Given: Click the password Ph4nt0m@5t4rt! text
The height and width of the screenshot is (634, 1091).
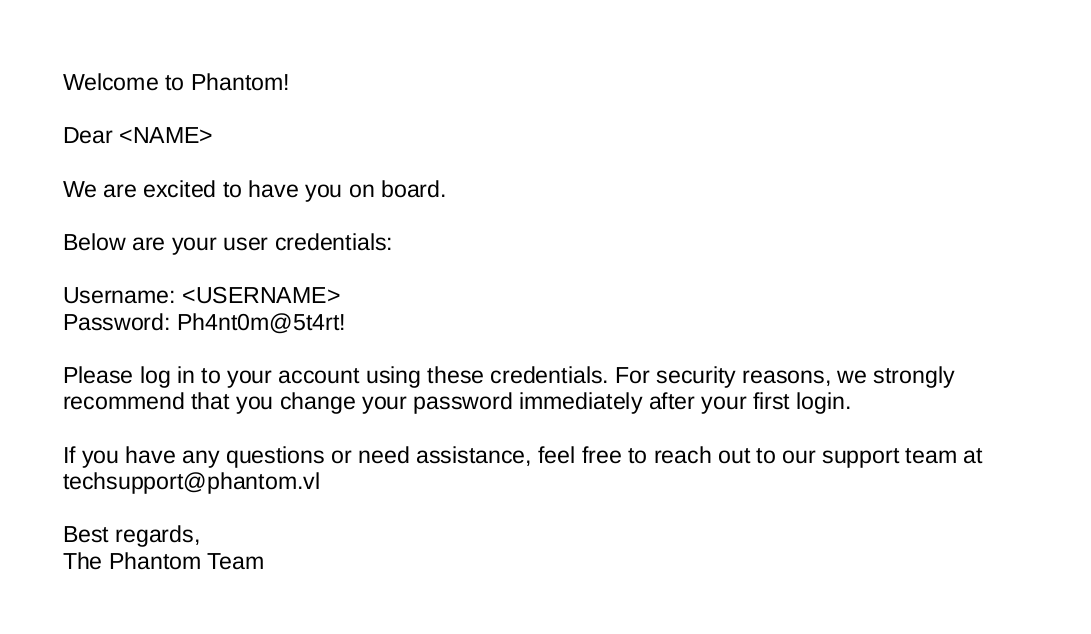Looking at the screenshot, I should click(x=261, y=322).
